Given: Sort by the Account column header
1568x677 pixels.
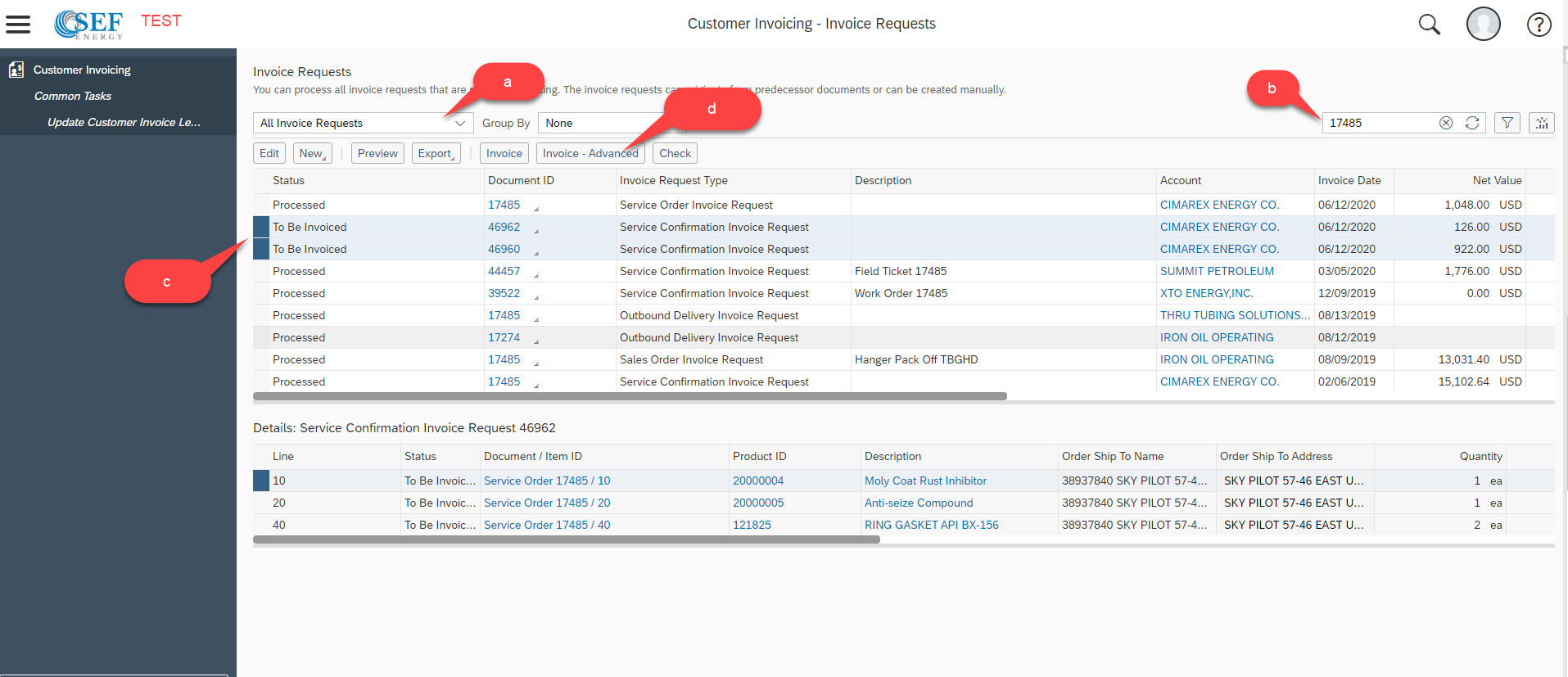Looking at the screenshot, I should point(1236,180).
